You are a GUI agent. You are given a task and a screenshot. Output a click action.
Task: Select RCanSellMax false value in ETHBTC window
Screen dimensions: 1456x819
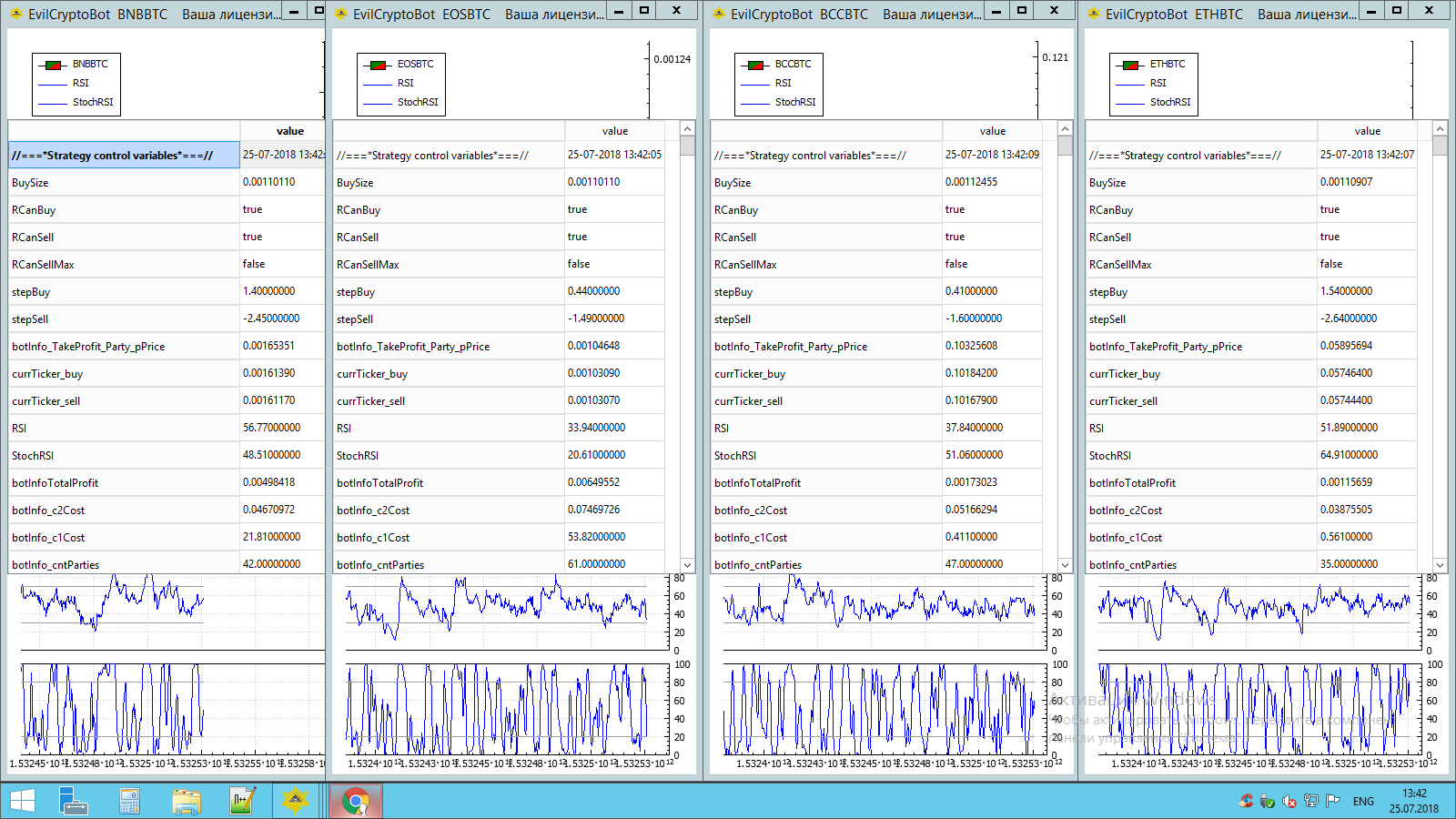pyautogui.click(x=1367, y=264)
